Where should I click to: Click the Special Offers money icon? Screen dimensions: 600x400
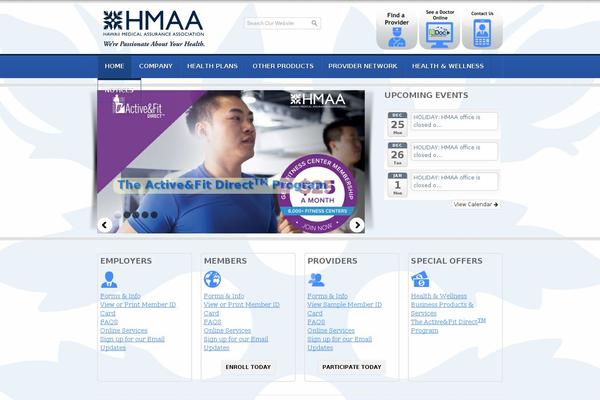coord(420,279)
